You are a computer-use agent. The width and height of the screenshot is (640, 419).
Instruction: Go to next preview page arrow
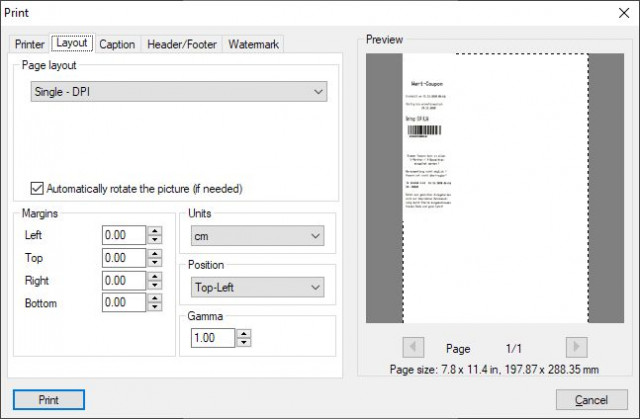[x=576, y=347]
